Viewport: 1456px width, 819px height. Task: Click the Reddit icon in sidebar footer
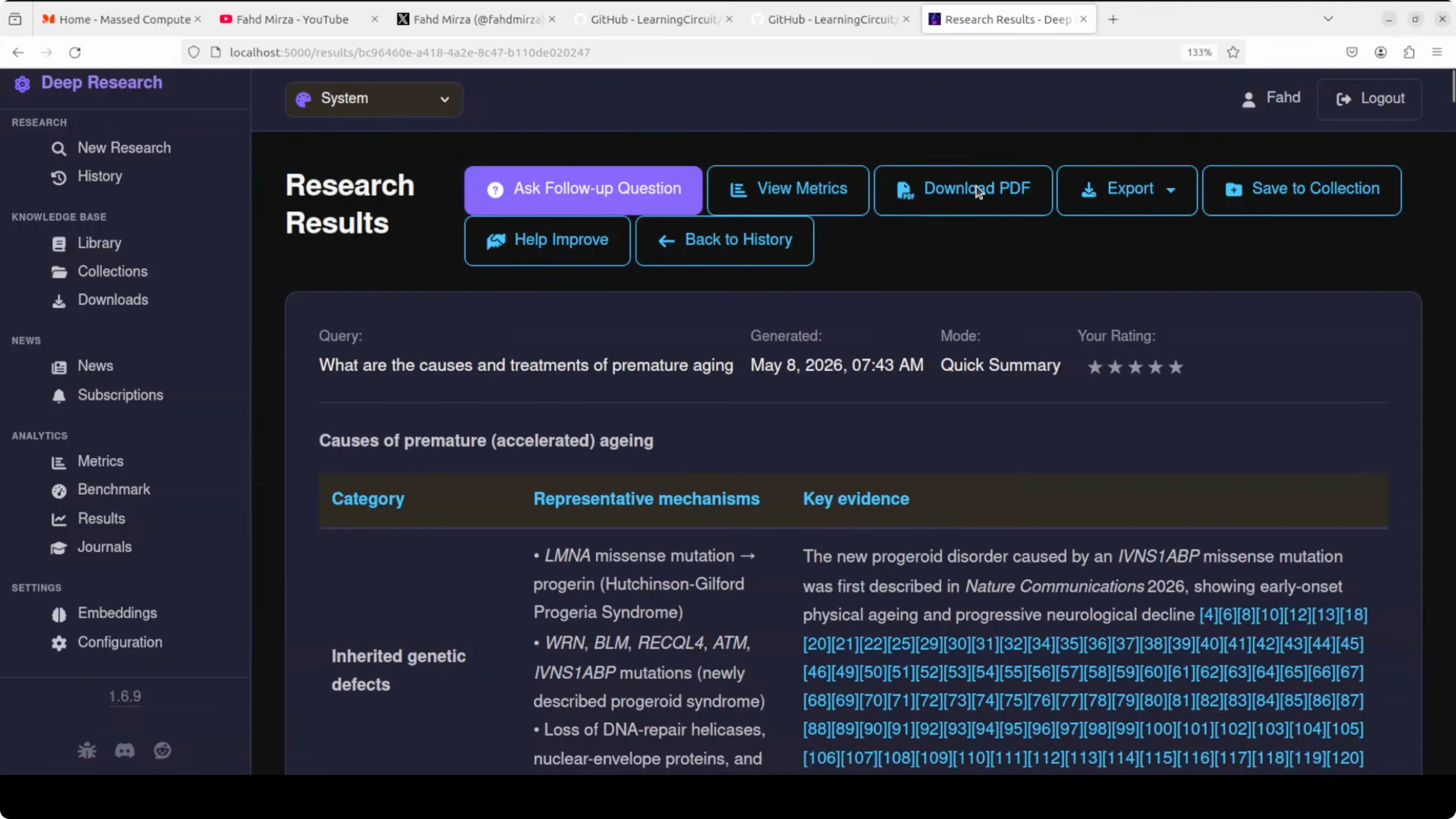tap(163, 751)
